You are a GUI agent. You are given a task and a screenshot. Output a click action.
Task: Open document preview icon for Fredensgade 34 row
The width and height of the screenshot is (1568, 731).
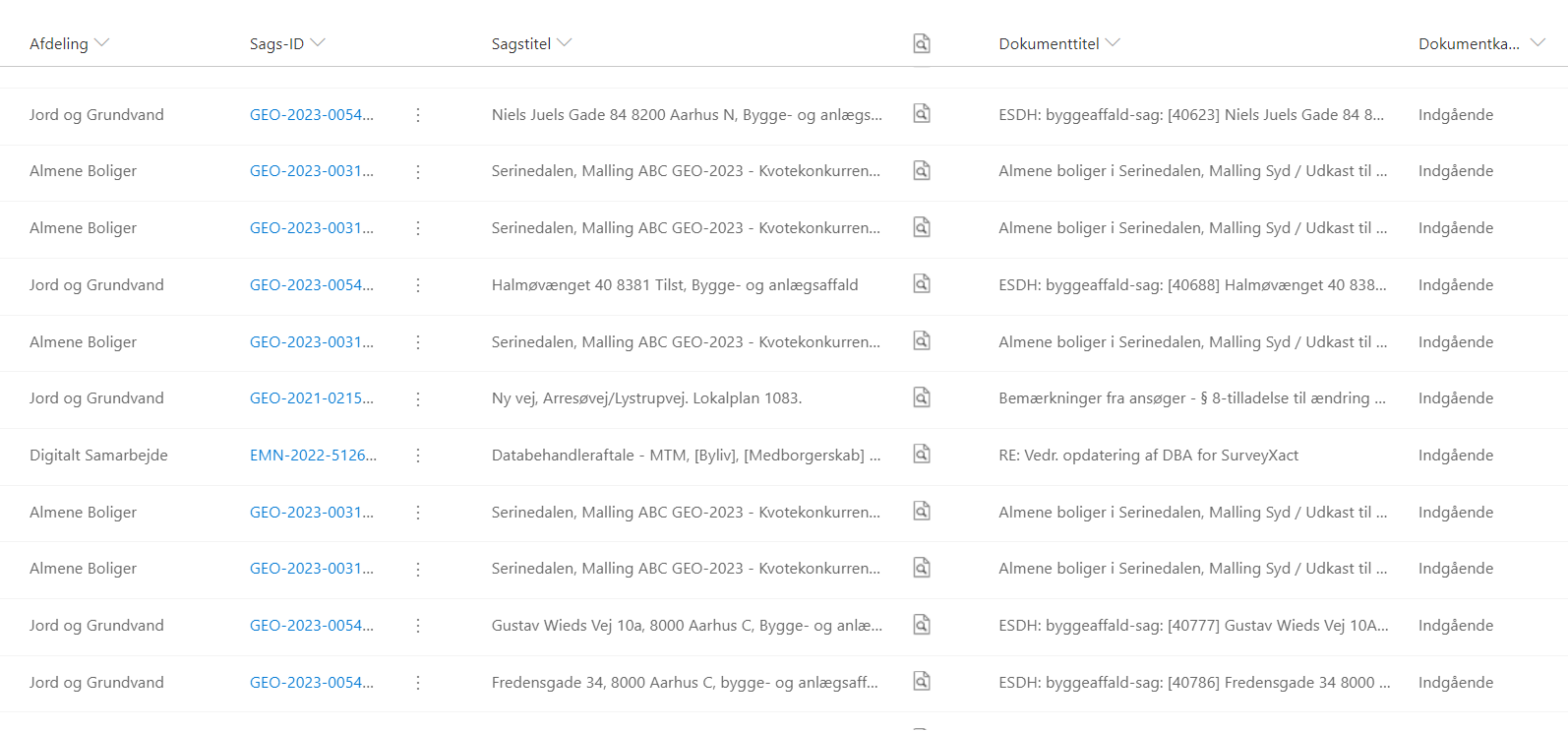[922, 682]
